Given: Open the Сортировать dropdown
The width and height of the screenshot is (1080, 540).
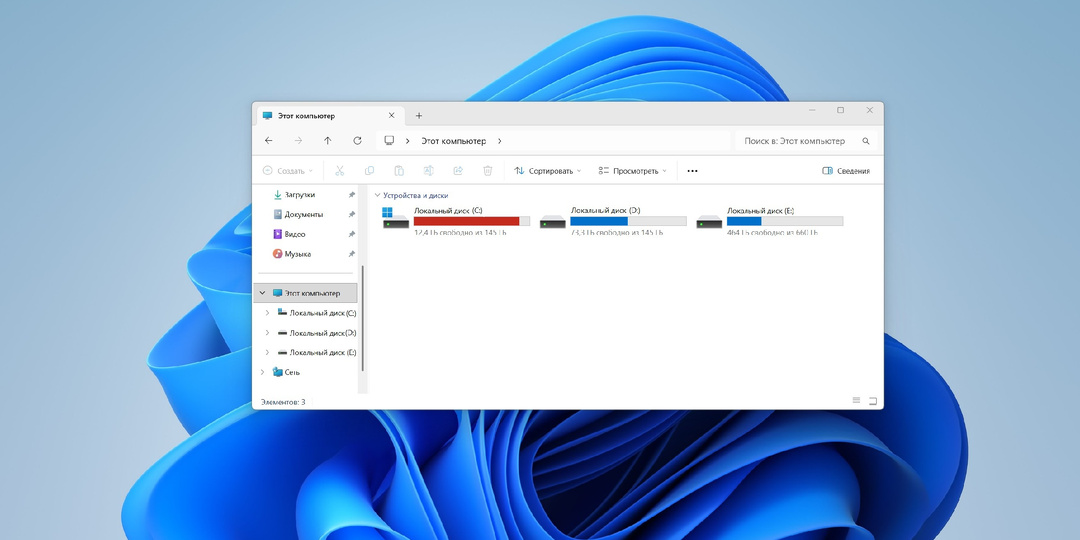Looking at the screenshot, I should (548, 171).
